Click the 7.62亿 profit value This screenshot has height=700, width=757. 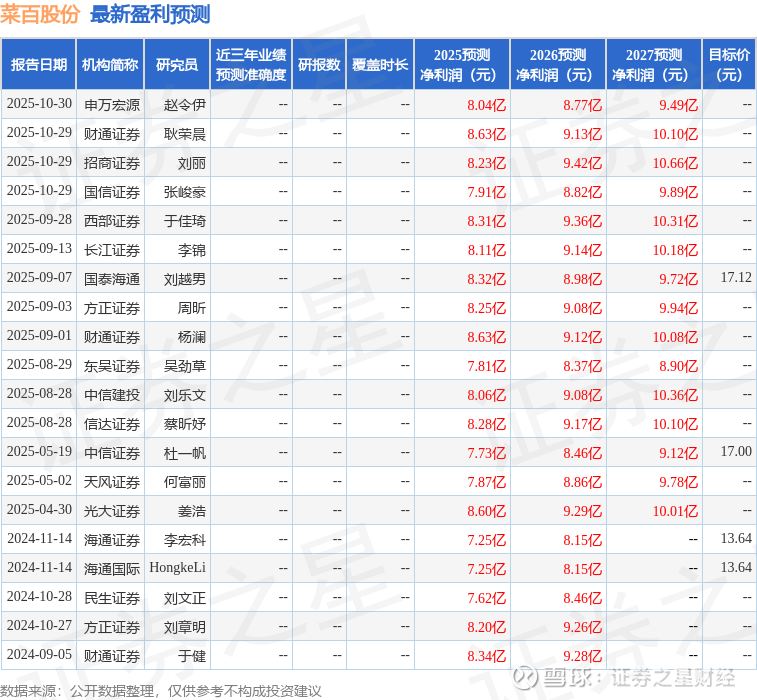[x=486, y=598]
